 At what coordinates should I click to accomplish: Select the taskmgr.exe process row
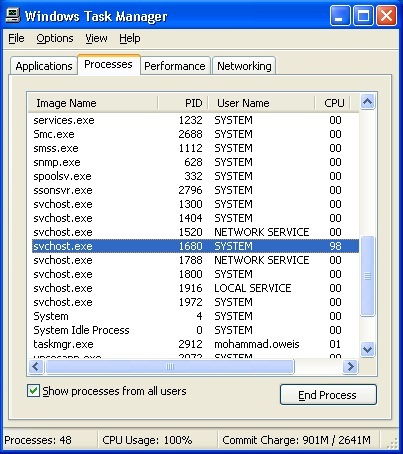(x=195, y=344)
